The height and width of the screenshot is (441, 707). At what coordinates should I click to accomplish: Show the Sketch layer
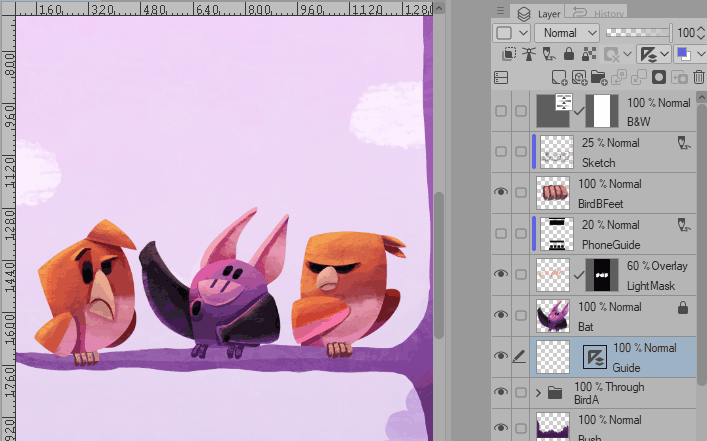501,151
